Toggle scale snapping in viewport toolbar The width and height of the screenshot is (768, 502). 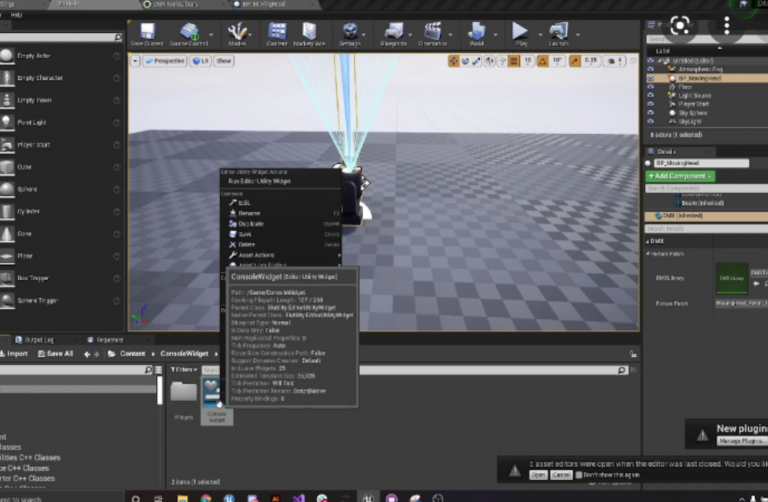[x=575, y=61]
